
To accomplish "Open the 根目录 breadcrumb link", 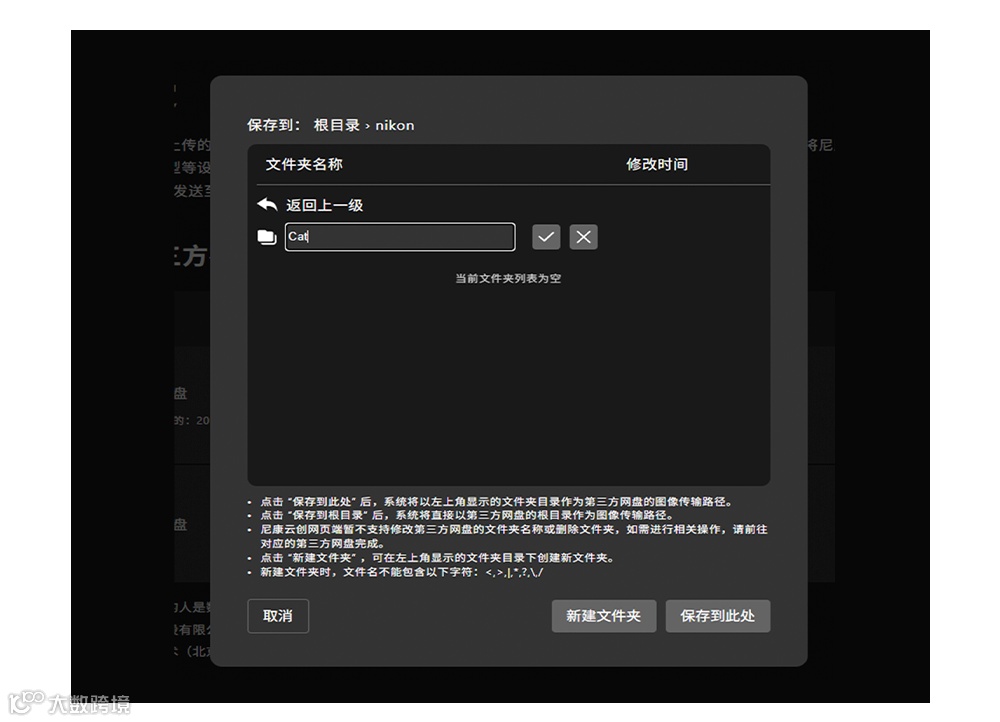I will (x=336, y=125).
